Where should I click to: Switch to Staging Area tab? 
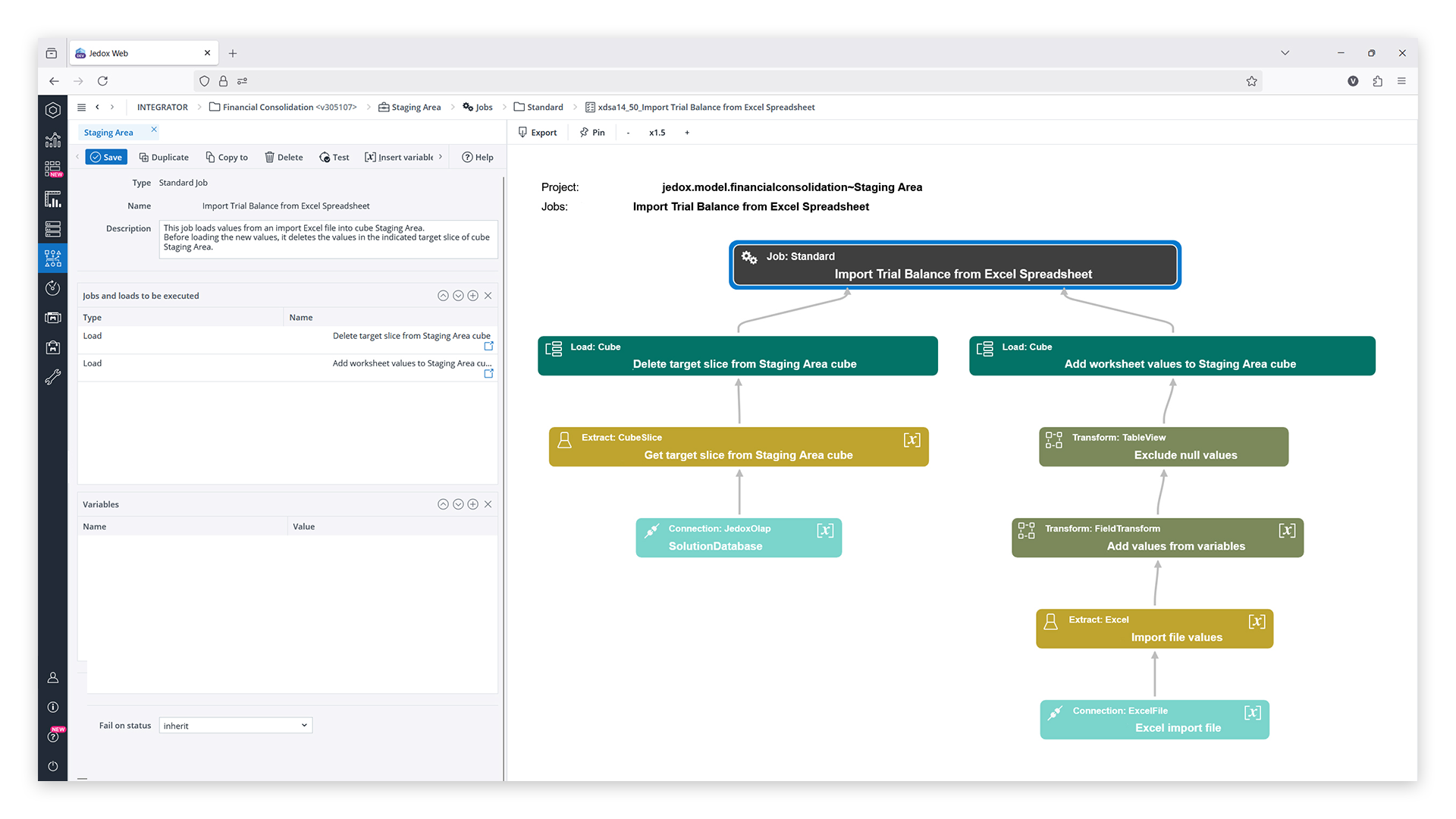pyautogui.click(x=108, y=133)
